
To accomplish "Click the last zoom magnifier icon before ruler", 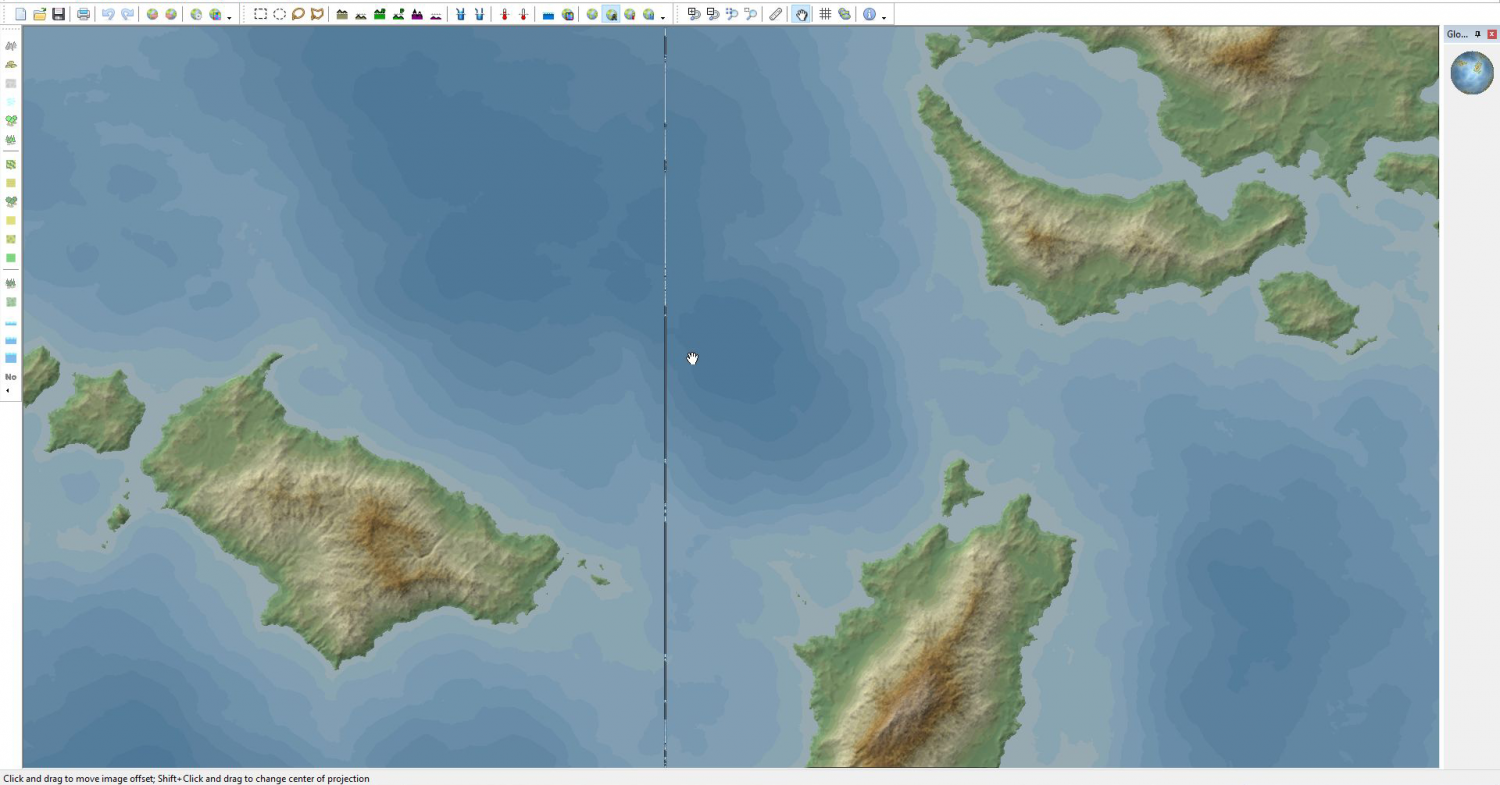I will coord(750,14).
